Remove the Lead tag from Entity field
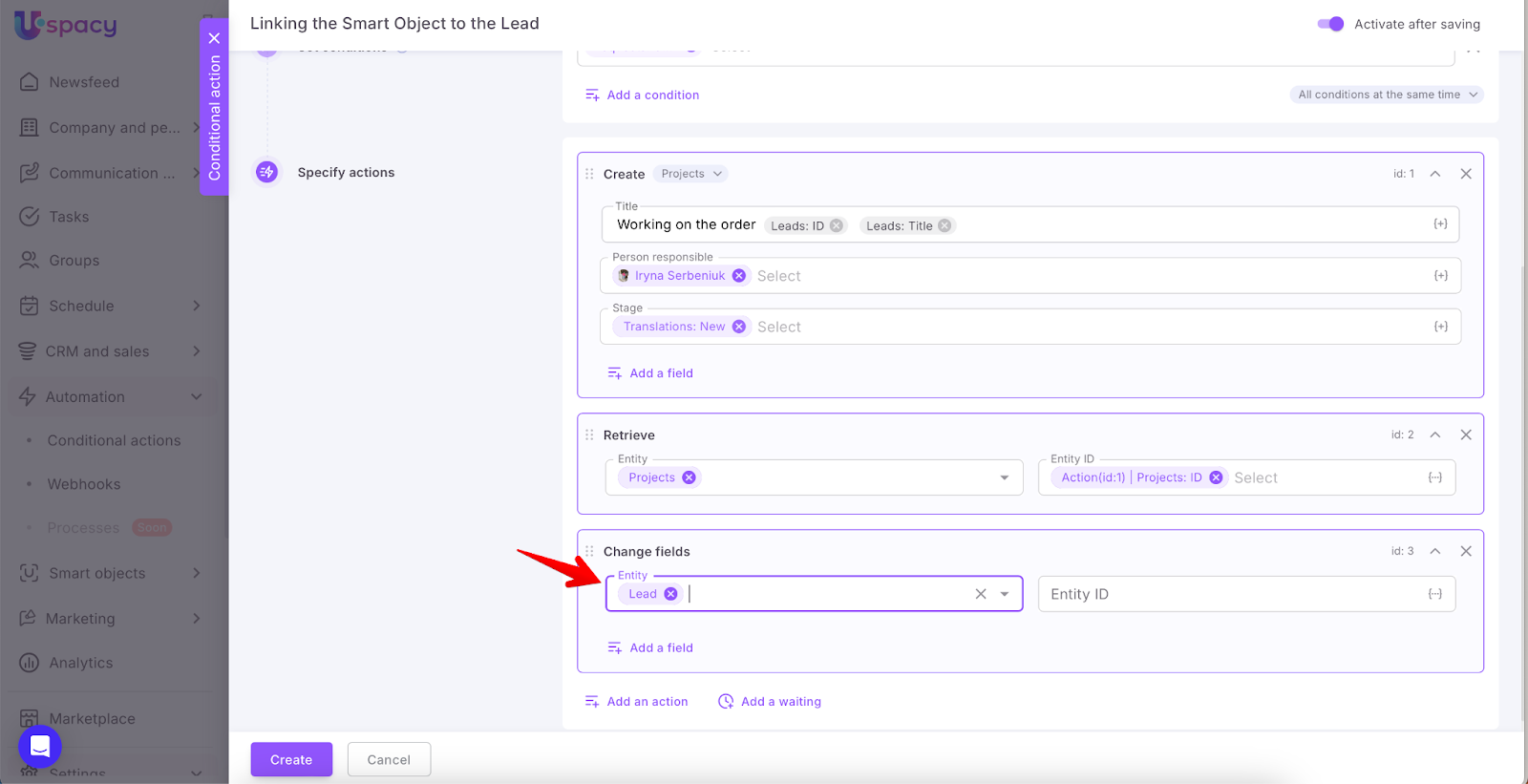The image size is (1528, 784). point(670,594)
